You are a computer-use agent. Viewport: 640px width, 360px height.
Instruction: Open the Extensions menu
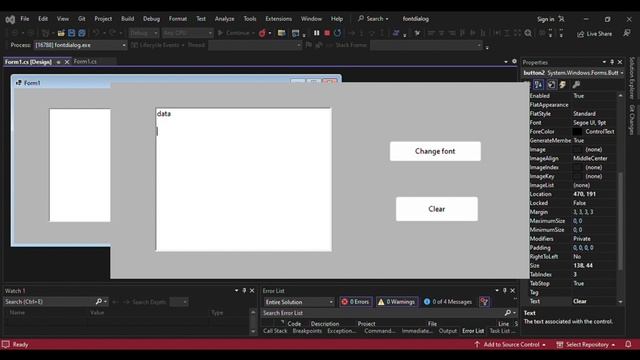click(278, 19)
